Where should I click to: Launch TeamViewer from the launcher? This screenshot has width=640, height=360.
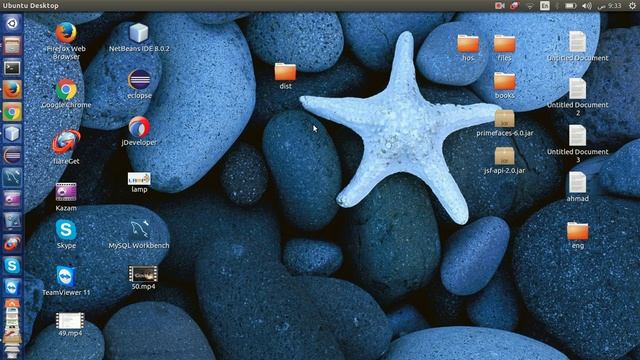point(12,288)
